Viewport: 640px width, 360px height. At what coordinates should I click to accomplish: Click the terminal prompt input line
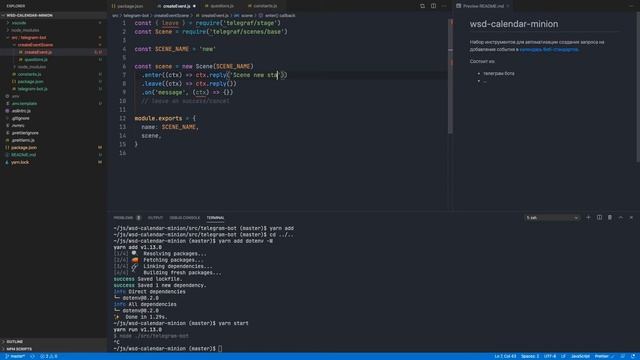coord(168,349)
